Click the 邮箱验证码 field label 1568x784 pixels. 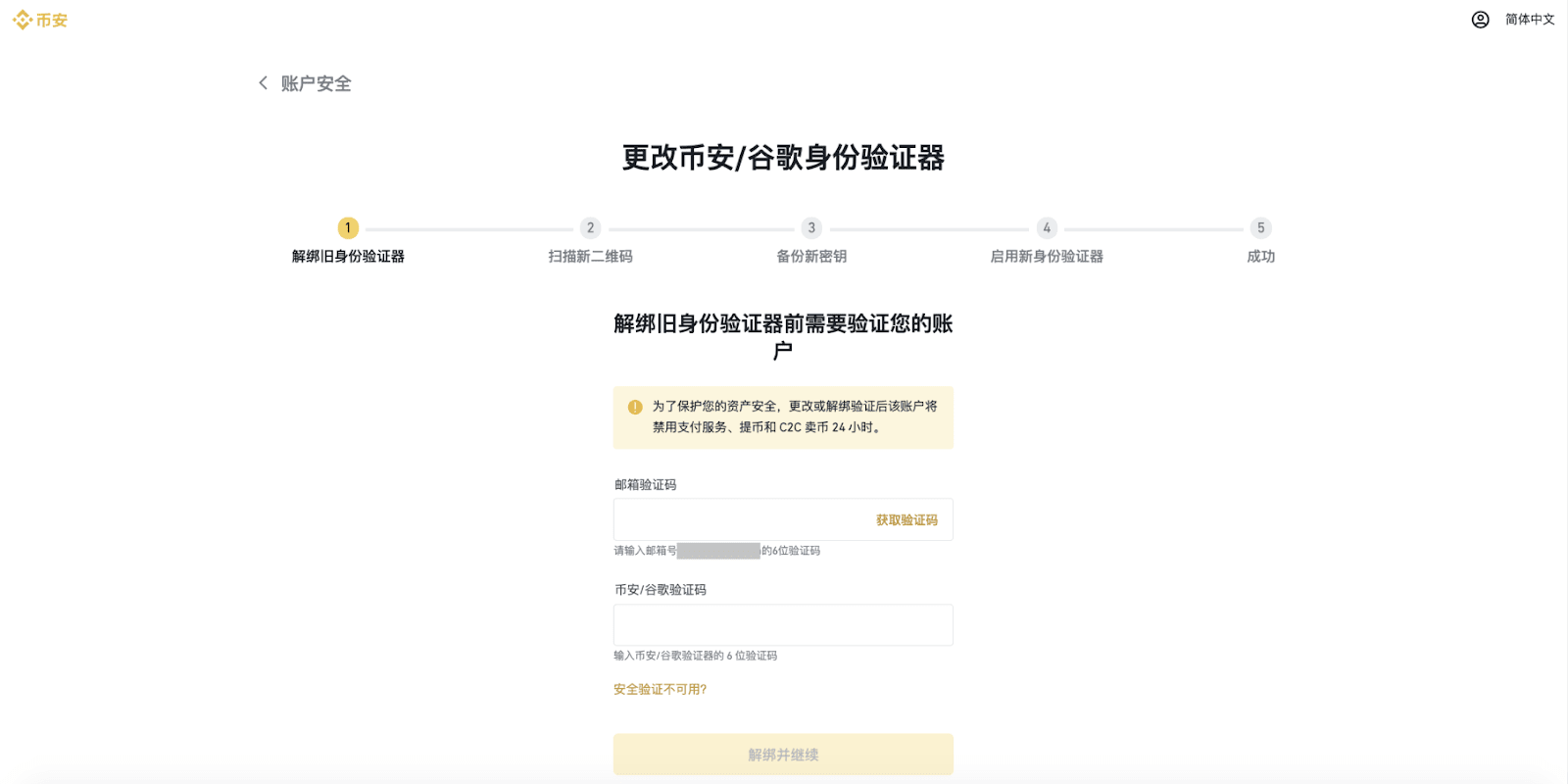tap(645, 485)
